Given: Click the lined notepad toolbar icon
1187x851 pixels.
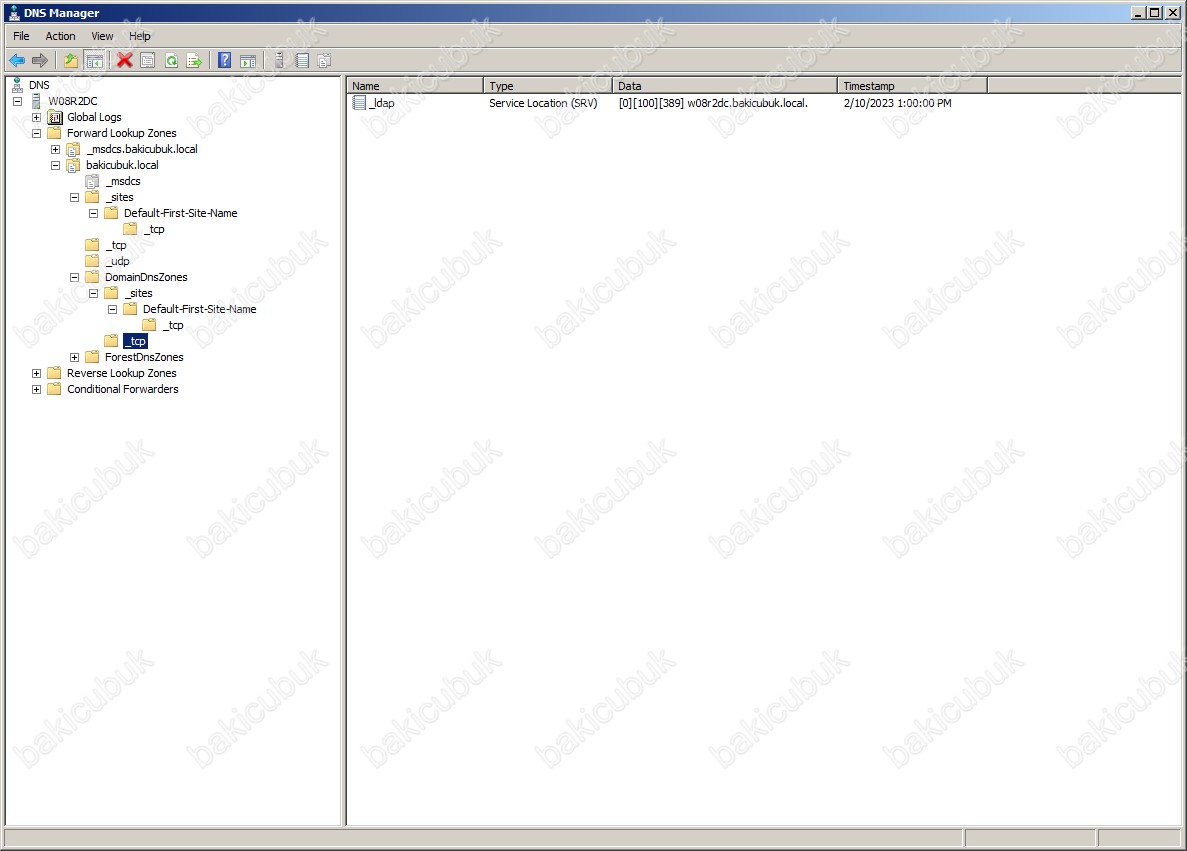Looking at the screenshot, I should (x=302, y=61).
